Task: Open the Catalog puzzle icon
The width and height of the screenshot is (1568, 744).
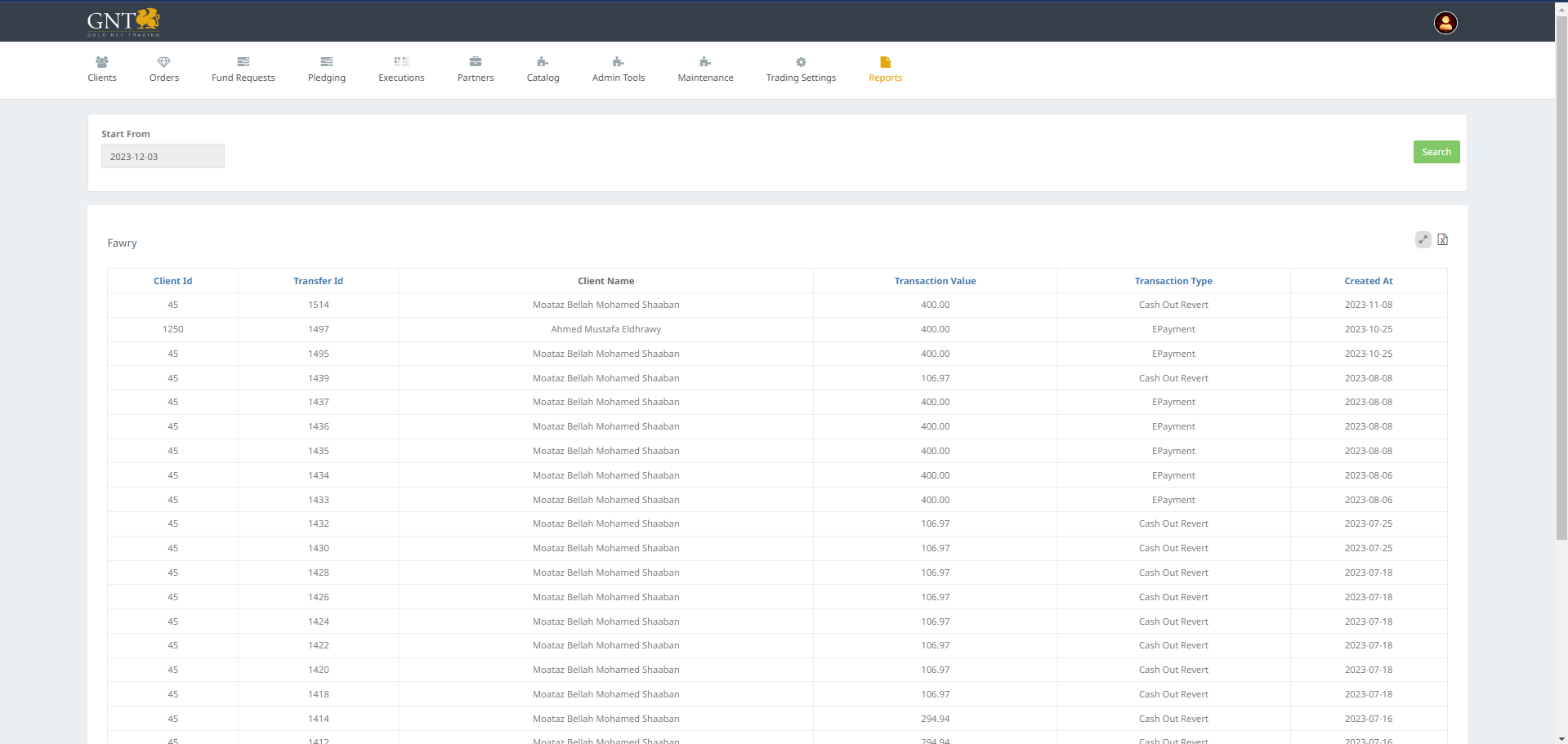Action: pyautogui.click(x=543, y=62)
